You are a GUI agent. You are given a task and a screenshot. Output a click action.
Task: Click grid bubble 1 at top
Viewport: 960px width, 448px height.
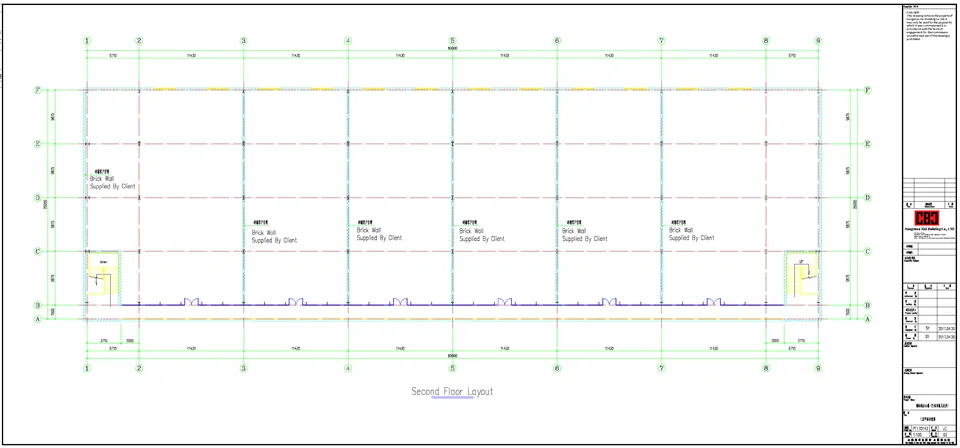87,41
